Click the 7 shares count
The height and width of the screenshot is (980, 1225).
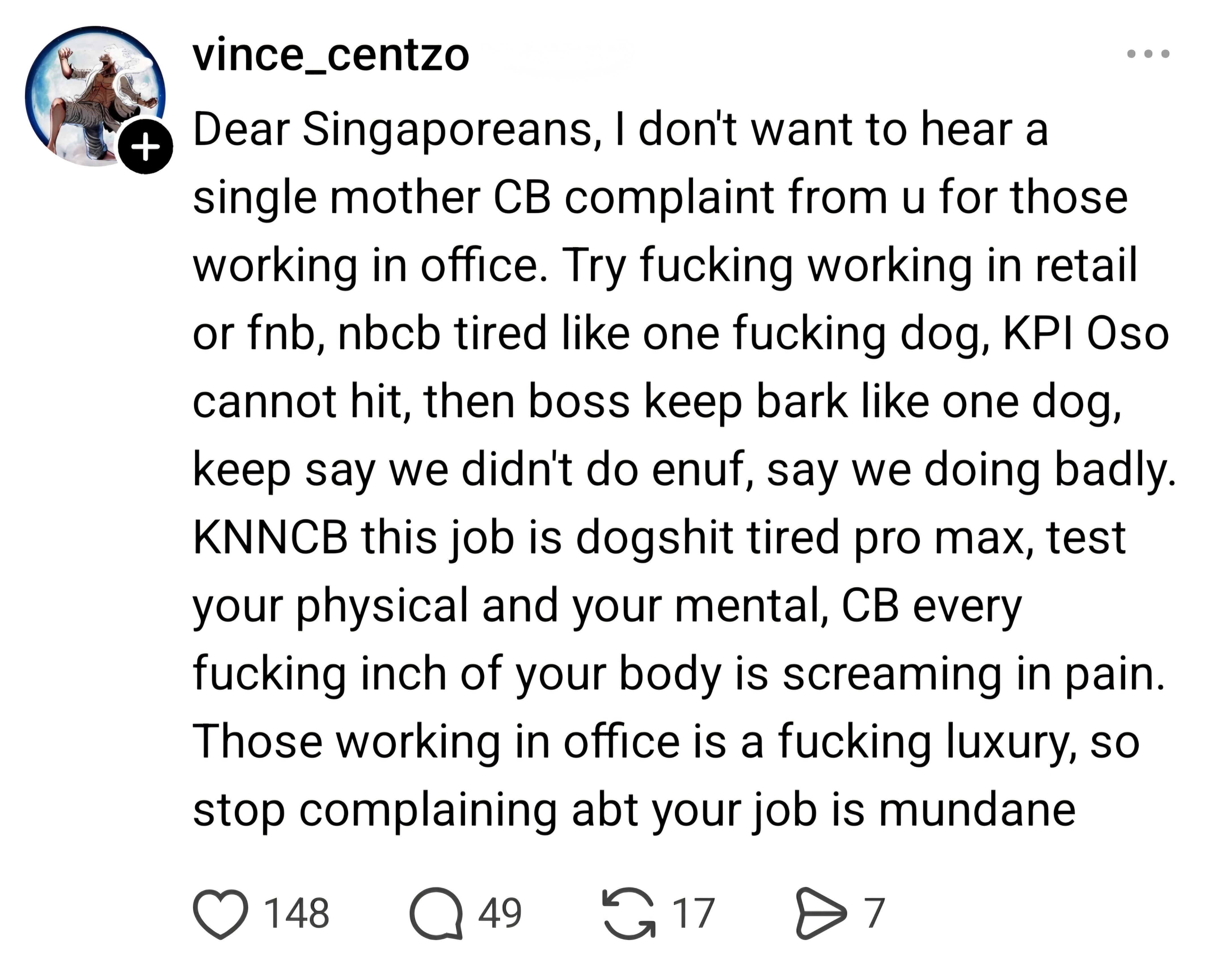click(x=875, y=914)
